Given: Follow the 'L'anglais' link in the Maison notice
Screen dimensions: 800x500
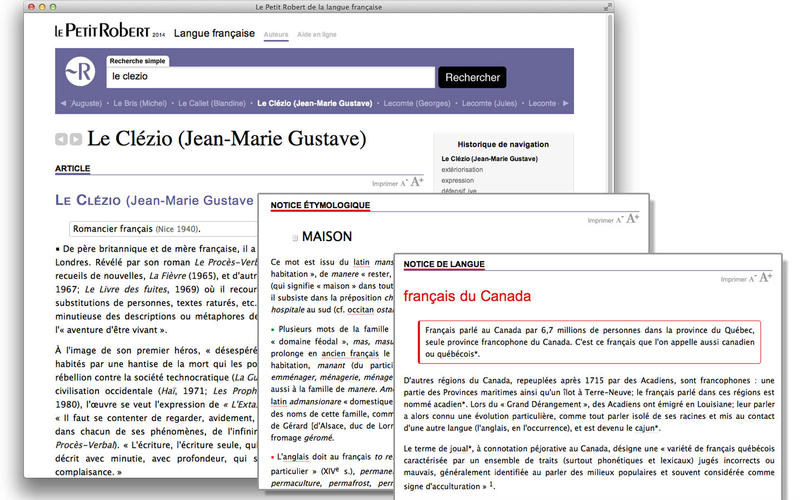Looking at the screenshot, I should (x=294, y=457).
